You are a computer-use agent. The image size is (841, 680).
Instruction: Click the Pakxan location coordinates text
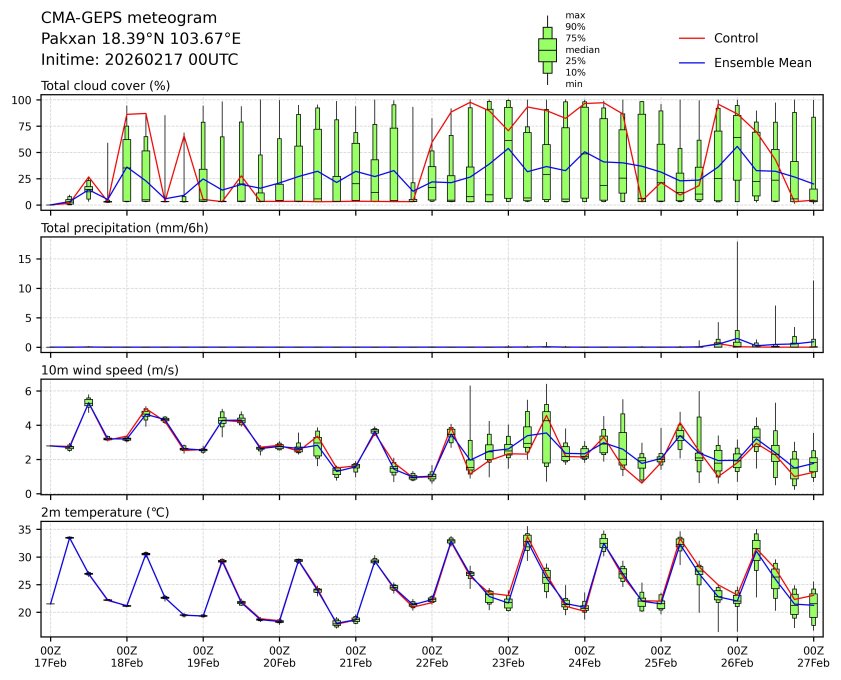tap(140, 38)
